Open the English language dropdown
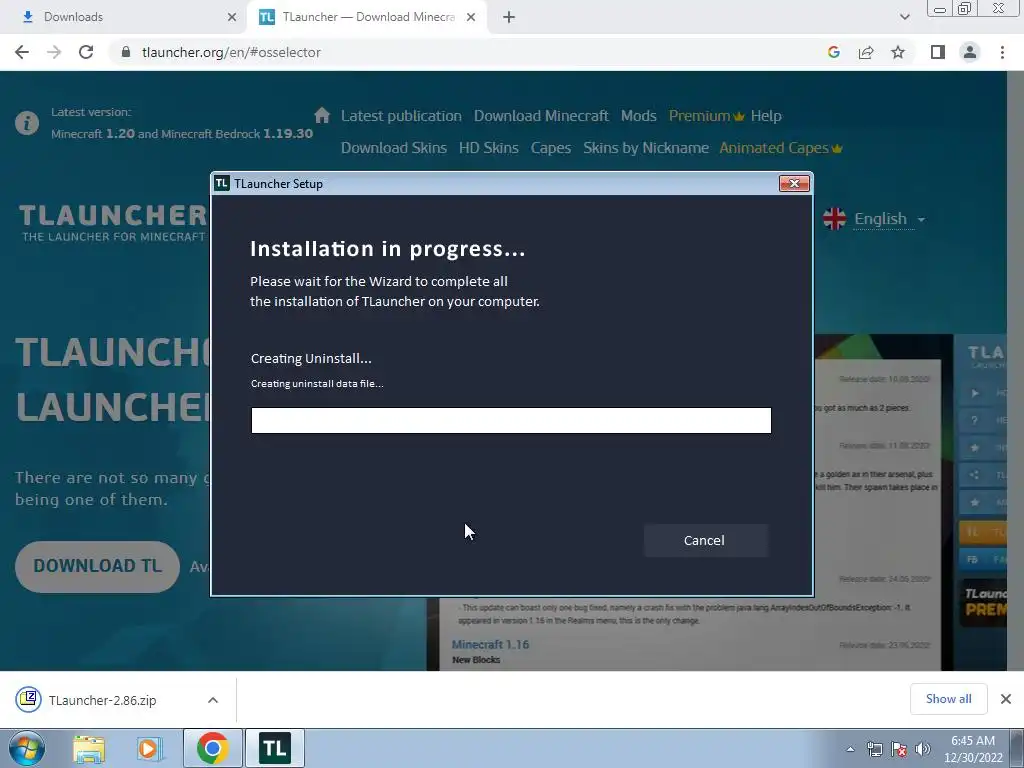The width and height of the screenshot is (1024, 768). (x=889, y=219)
